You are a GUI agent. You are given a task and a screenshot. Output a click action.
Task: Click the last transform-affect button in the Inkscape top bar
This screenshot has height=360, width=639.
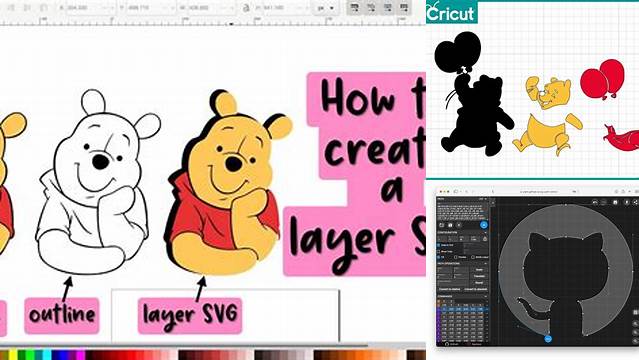tap(404, 8)
